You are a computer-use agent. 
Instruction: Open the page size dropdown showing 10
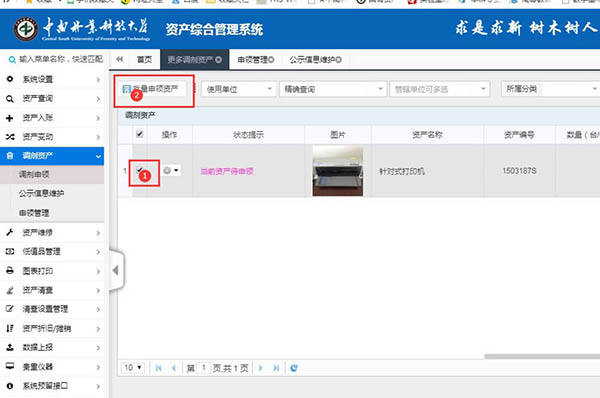point(133,368)
